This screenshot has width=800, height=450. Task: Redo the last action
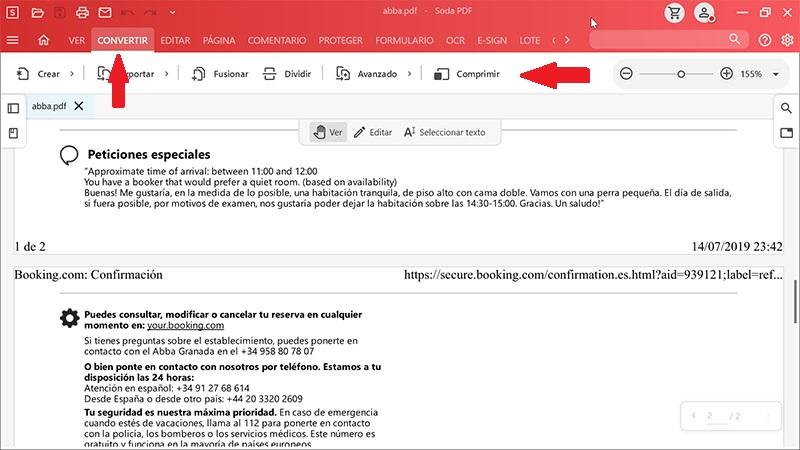150,13
